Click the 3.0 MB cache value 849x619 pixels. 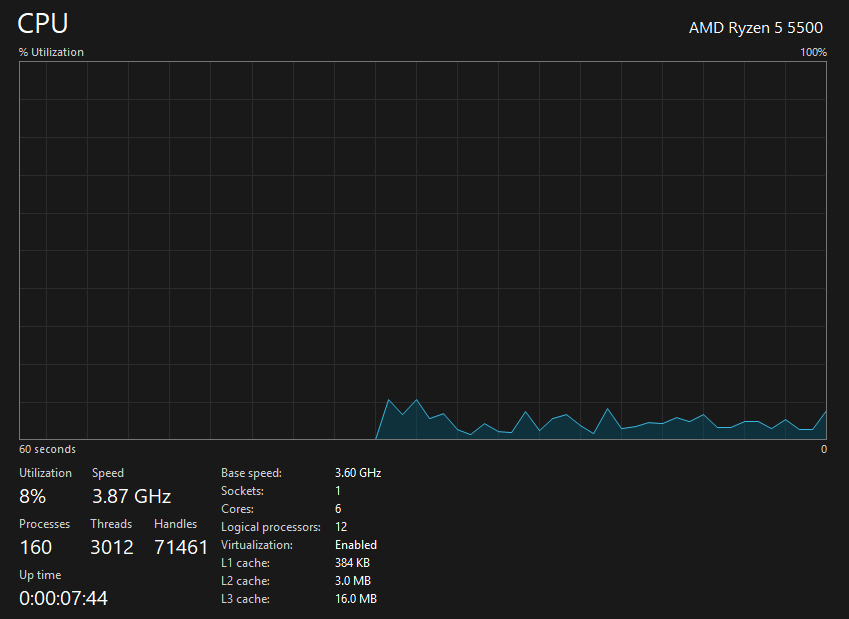(x=352, y=581)
